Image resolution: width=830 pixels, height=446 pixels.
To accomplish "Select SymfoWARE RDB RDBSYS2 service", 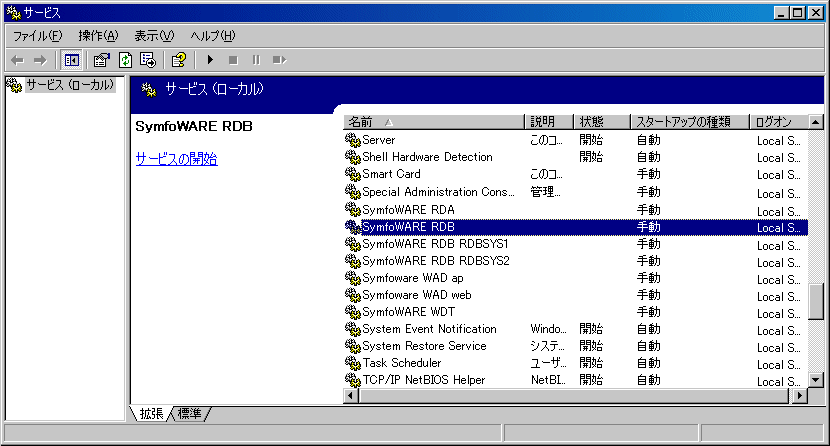I will tap(576, 261).
